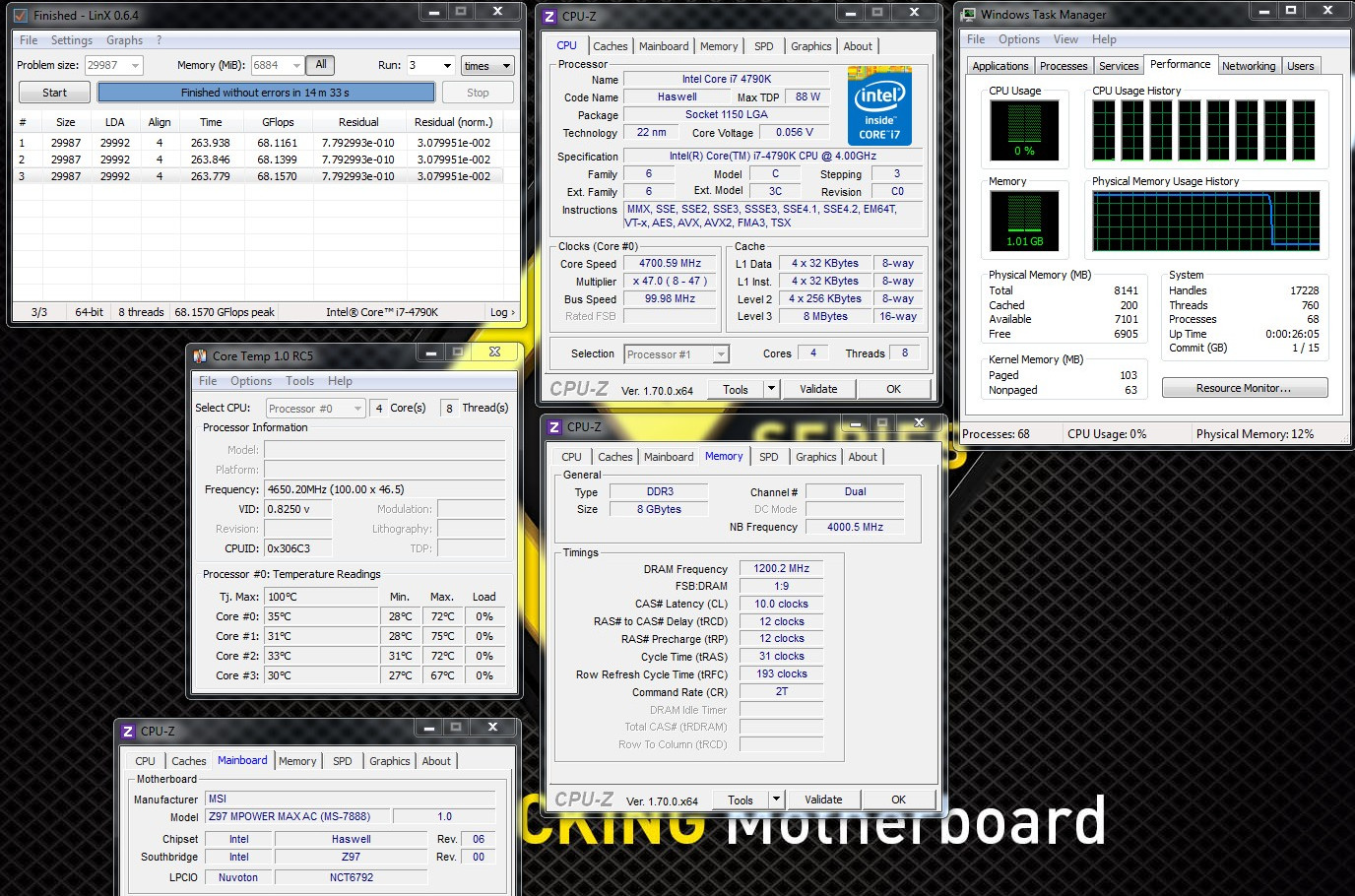Image resolution: width=1355 pixels, height=896 pixels.
Task: Open the Select CPU dropdown in Core Temp
Action: click(357, 409)
